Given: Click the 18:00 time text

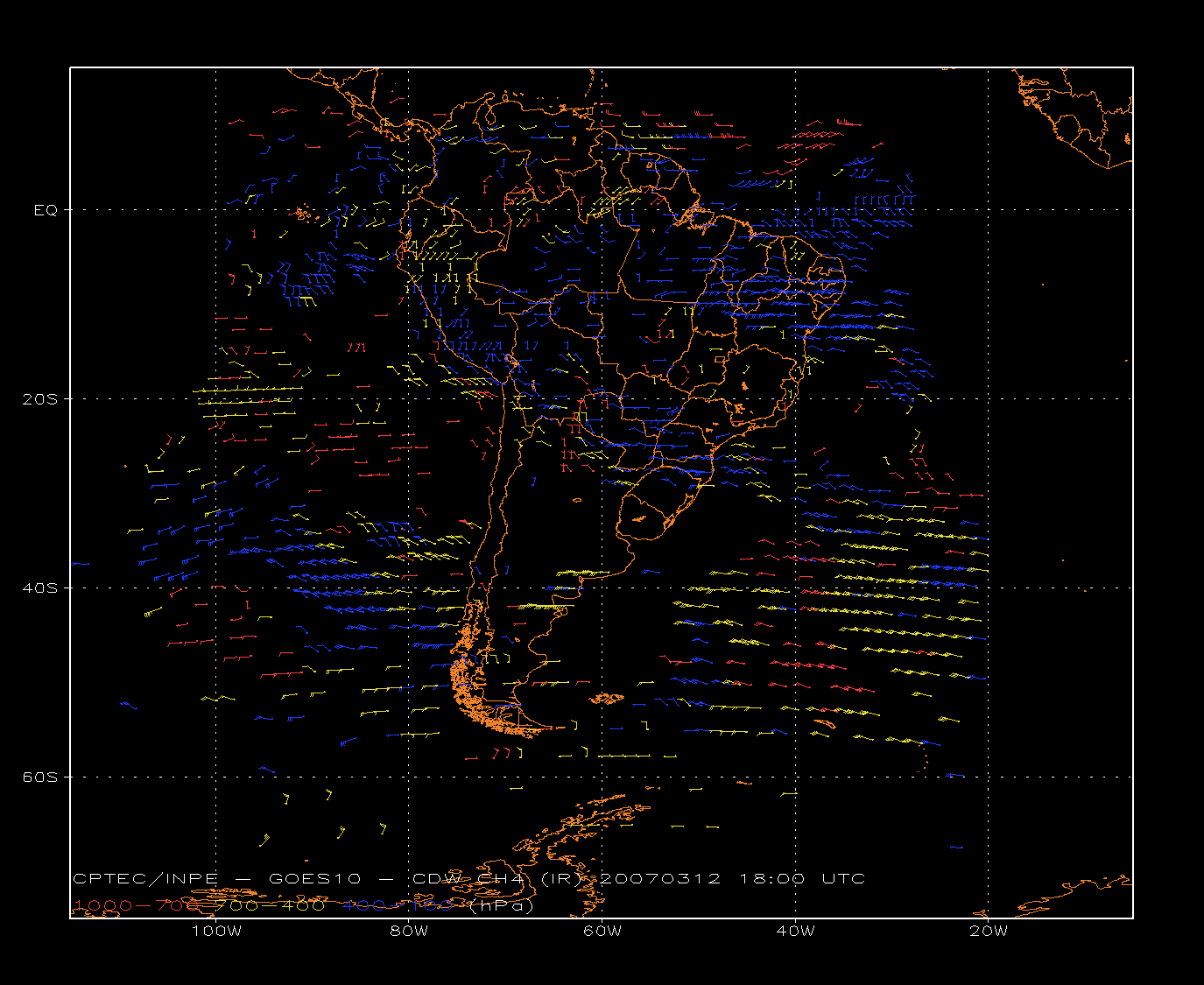Looking at the screenshot, I should (772, 878).
